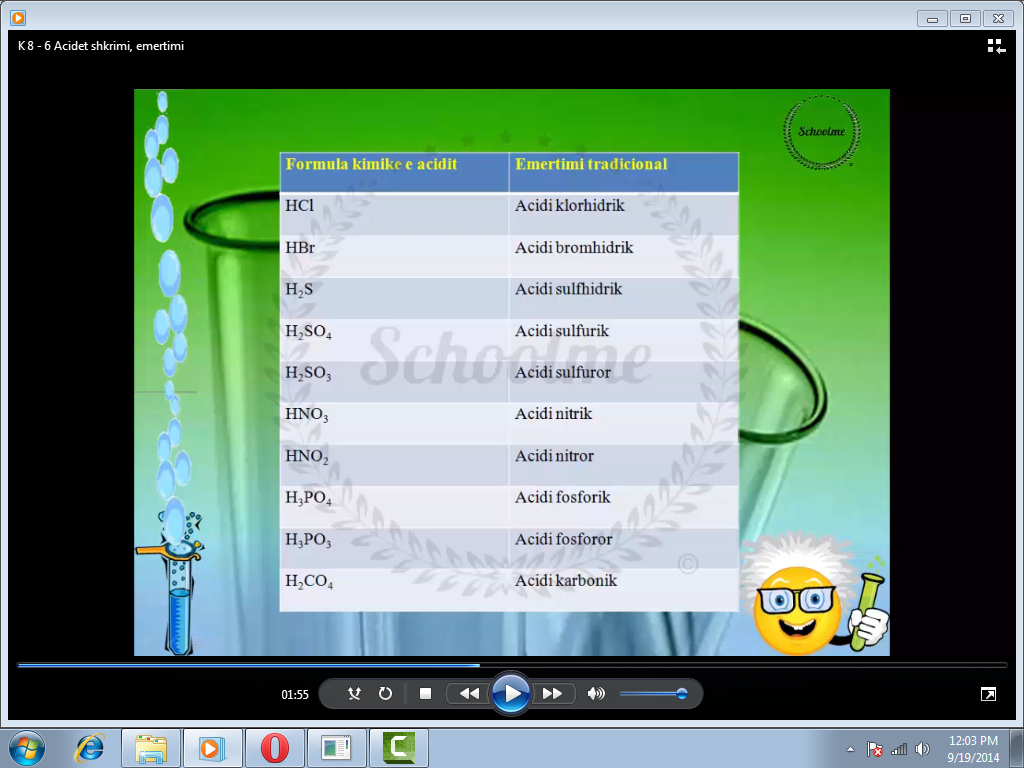The height and width of the screenshot is (768, 1024).
Task: Click the previous/rewind button
Action: (469, 694)
